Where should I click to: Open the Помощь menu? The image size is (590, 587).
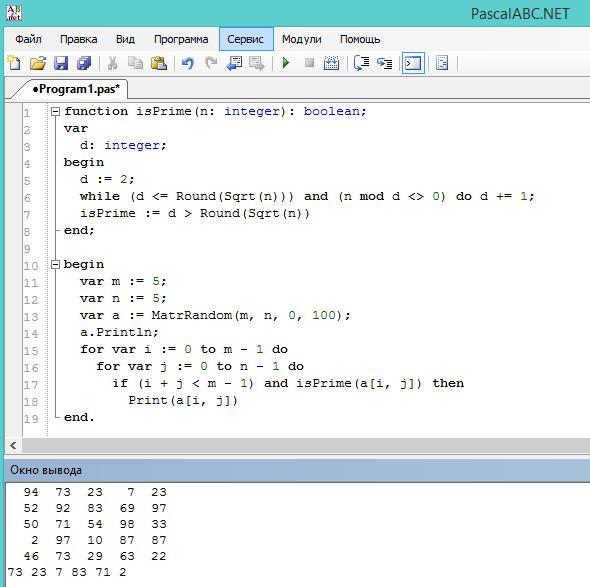(x=360, y=39)
